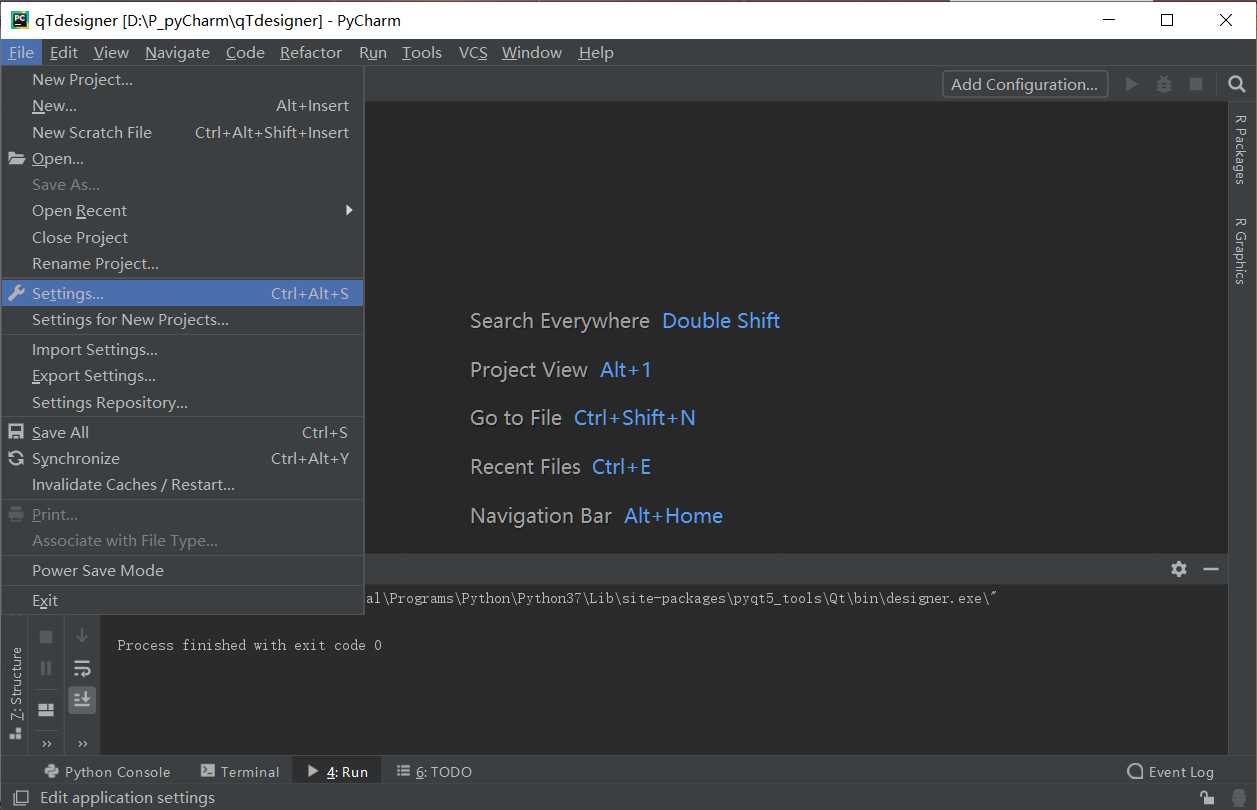Open the Window menu
The height and width of the screenshot is (810, 1257).
coord(532,52)
